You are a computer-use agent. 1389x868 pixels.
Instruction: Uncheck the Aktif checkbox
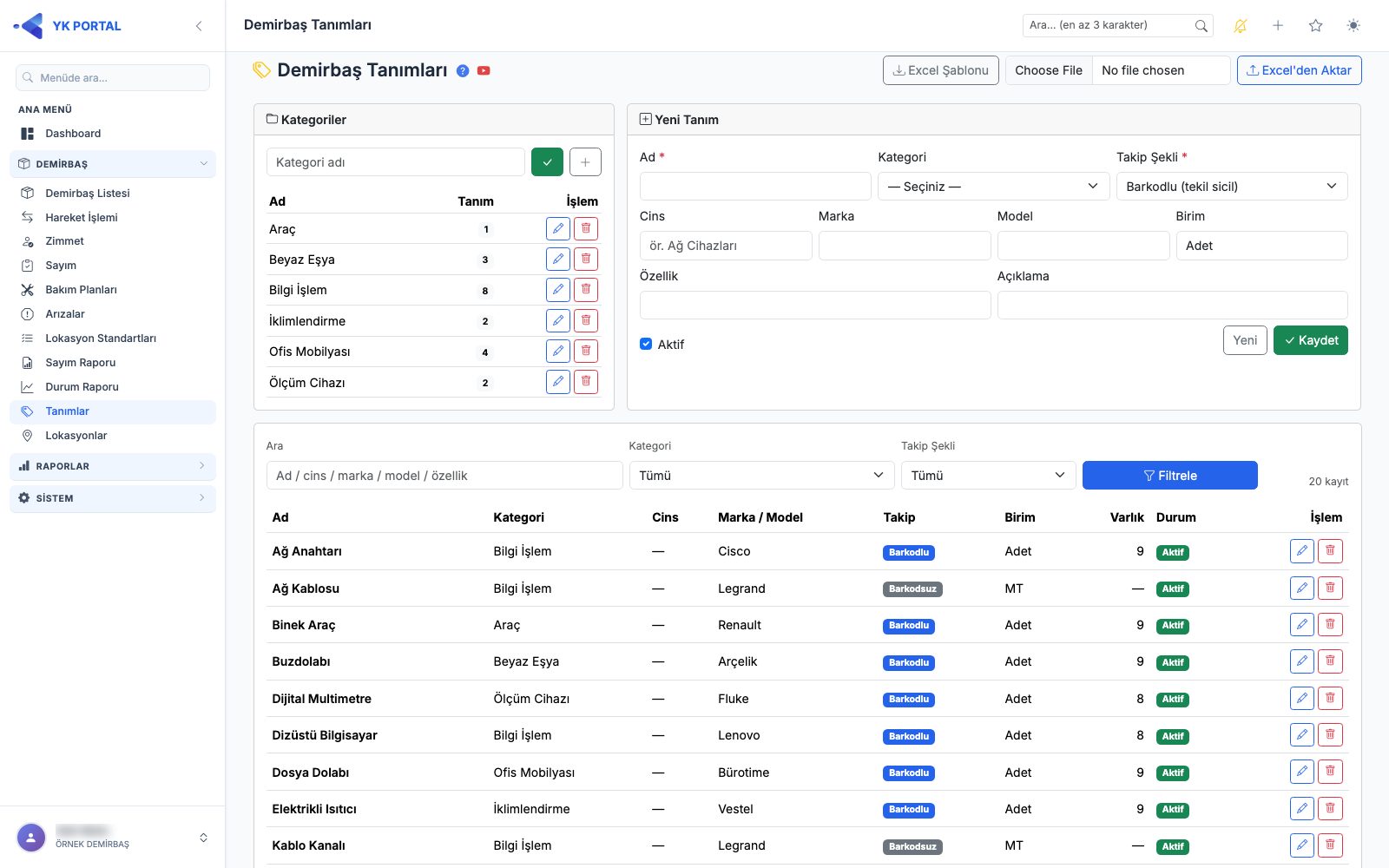[x=646, y=344]
